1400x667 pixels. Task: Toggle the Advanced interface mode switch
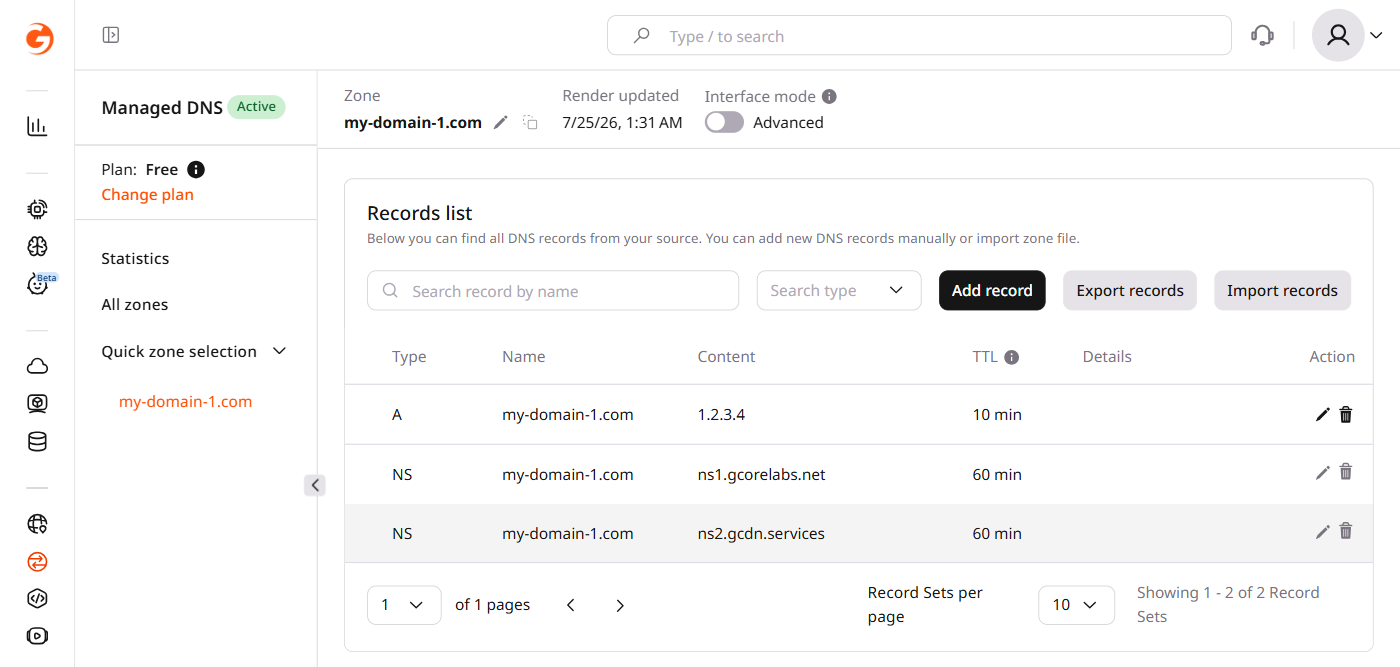coord(724,122)
